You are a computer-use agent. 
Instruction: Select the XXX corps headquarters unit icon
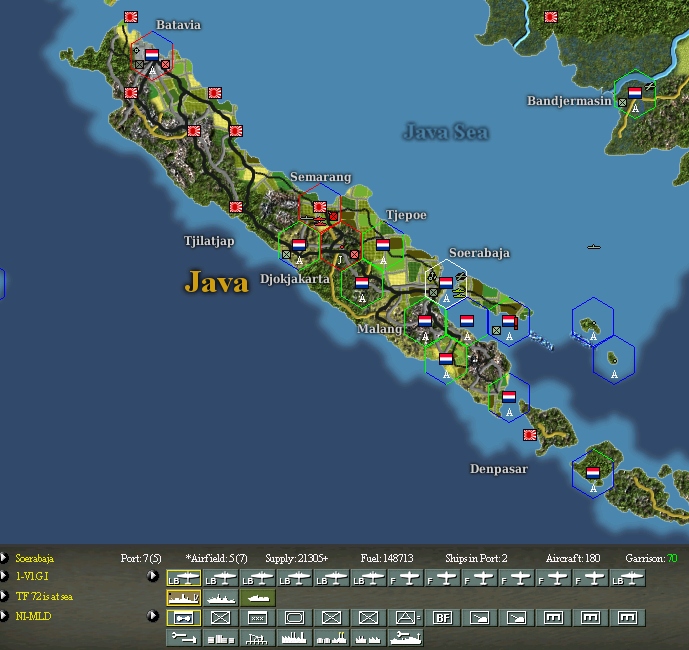point(257,617)
